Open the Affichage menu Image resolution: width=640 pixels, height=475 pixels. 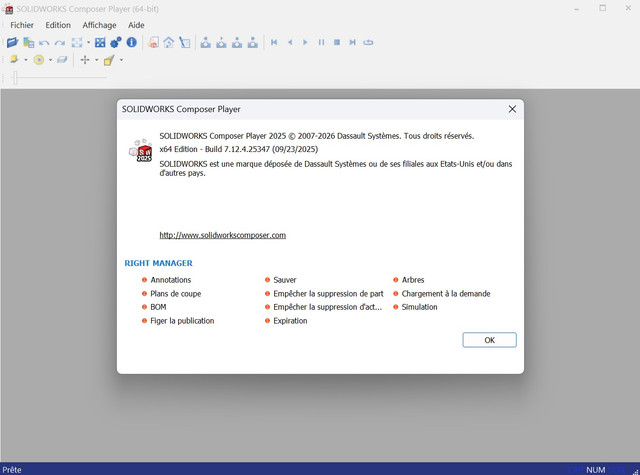[x=99, y=25]
